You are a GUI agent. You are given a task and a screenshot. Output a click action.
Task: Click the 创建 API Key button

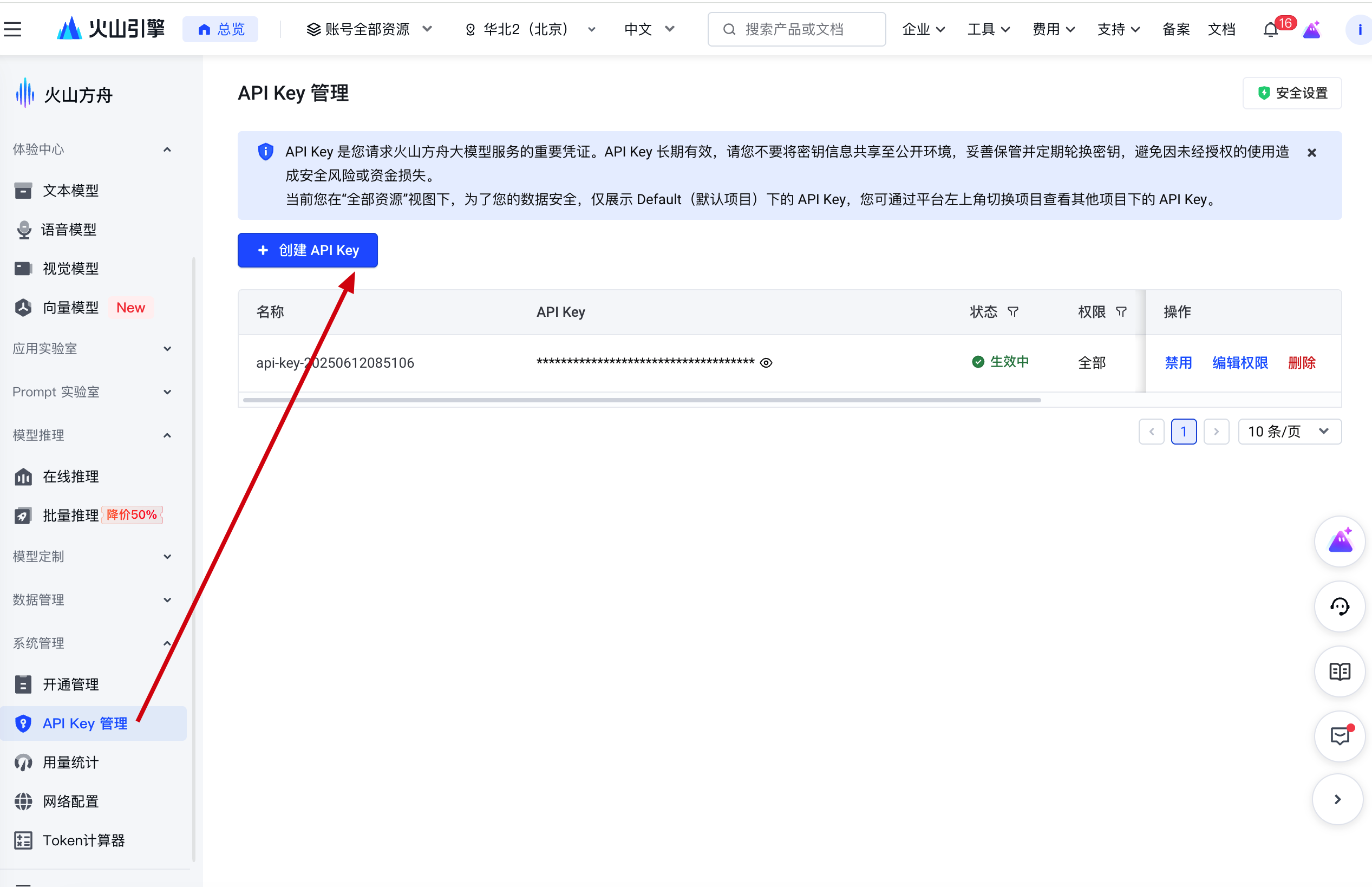[x=308, y=250]
